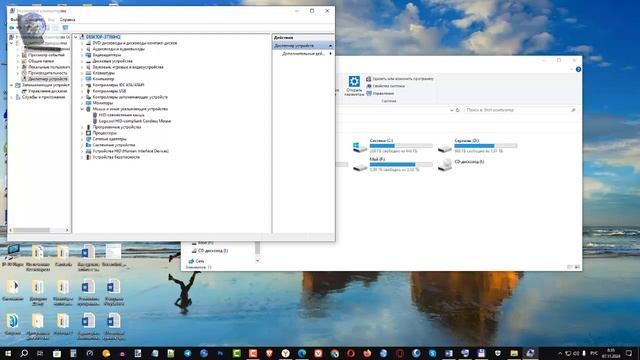
Task: Select Диспетчер устройств in the Actions pane
Action: click(x=303, y=46)
